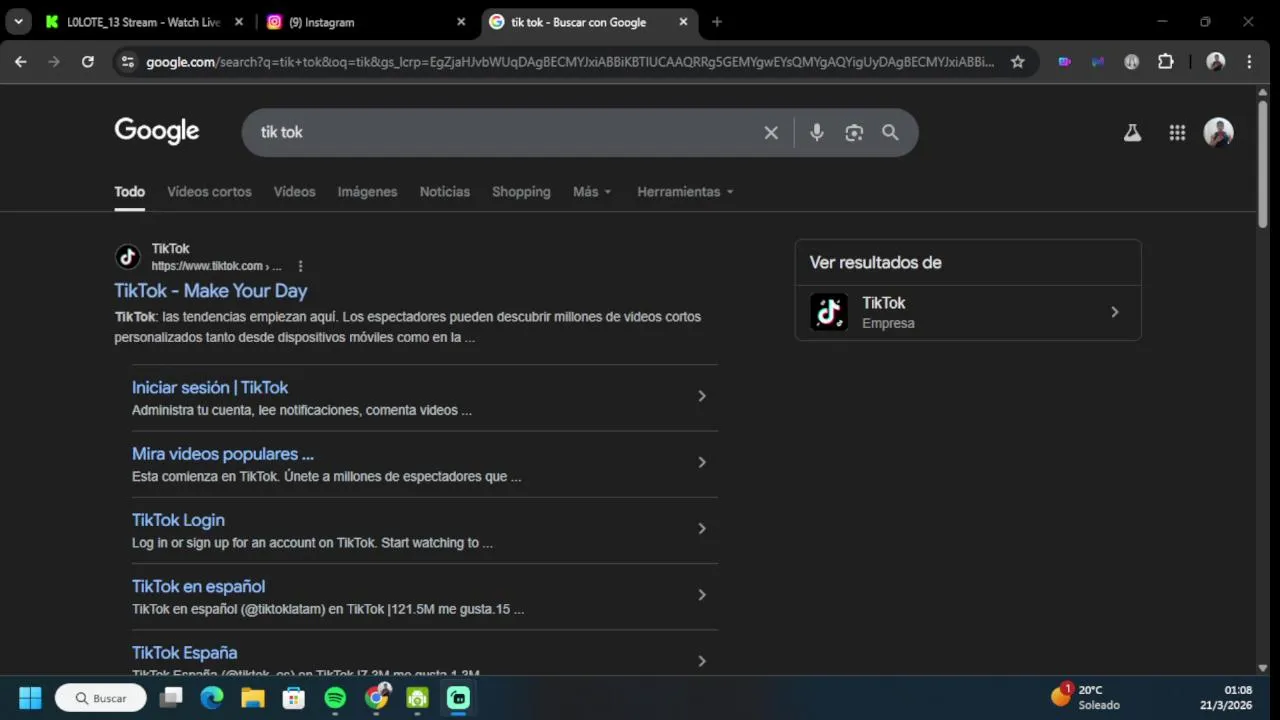Viewport: 1280px width, 720px height.
Task: Submit search with magnifying glass icon
Action: (890, 133)
